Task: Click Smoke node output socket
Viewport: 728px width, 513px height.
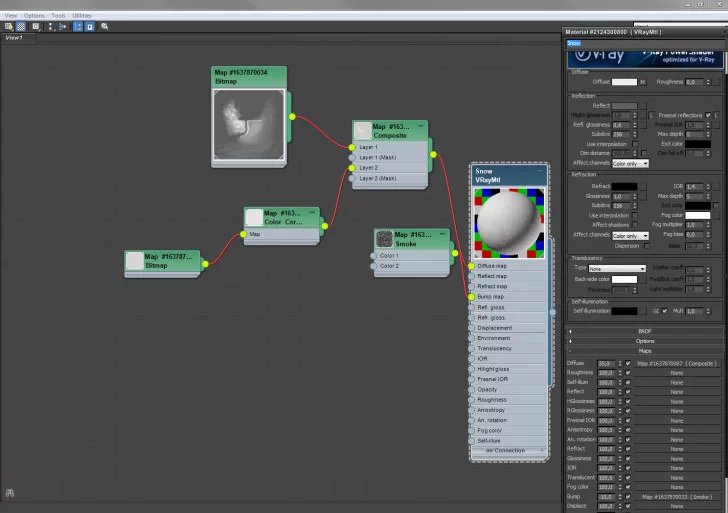Action: pyautogui.click(x=455, y=253)
